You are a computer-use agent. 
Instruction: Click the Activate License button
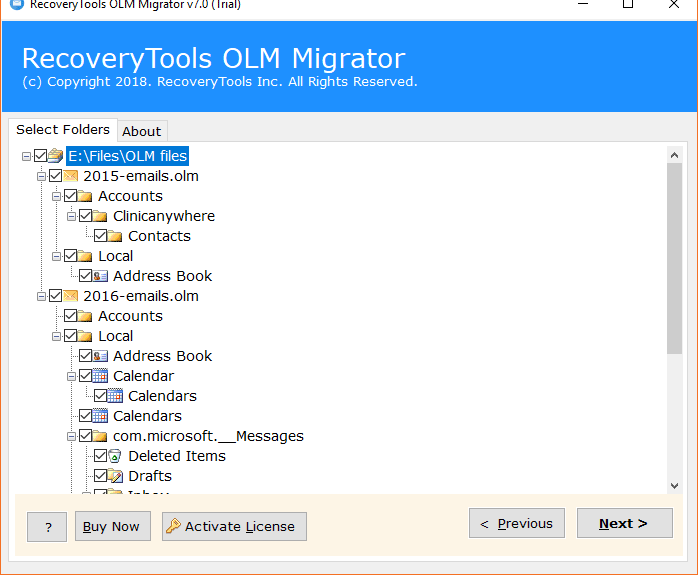coord(234,526)
